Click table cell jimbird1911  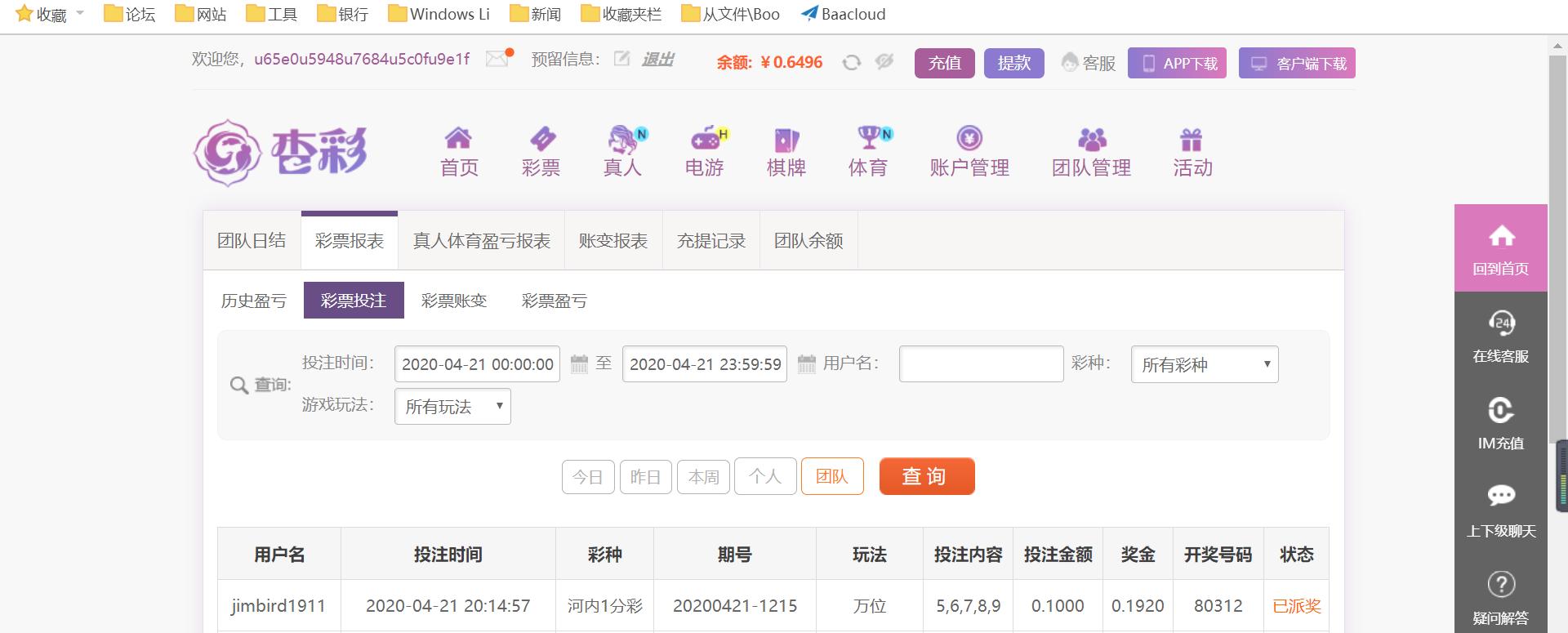(278, 606)
